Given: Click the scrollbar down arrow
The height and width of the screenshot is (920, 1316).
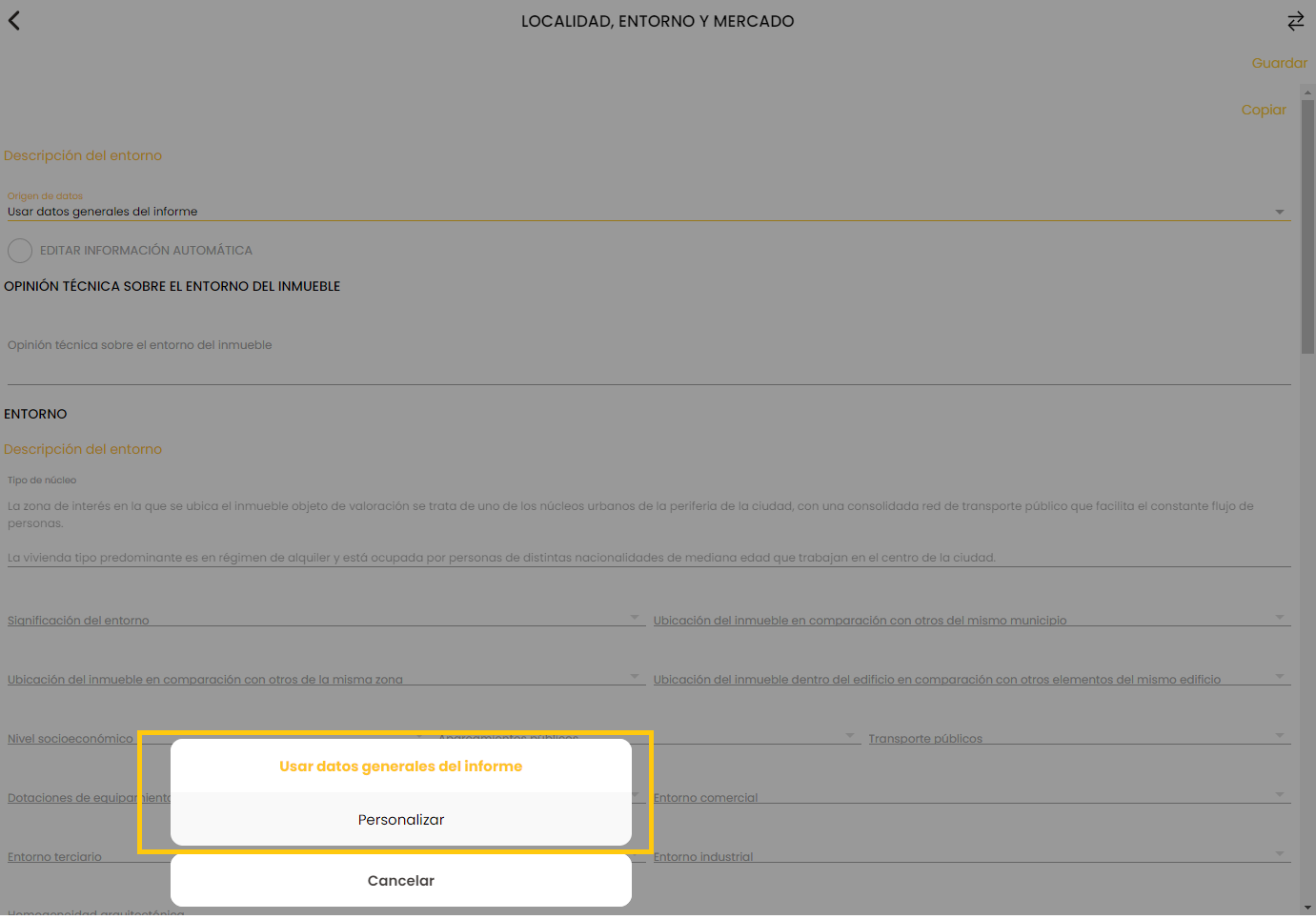Looking at the screenshot, I should (x=1307, y=908).
